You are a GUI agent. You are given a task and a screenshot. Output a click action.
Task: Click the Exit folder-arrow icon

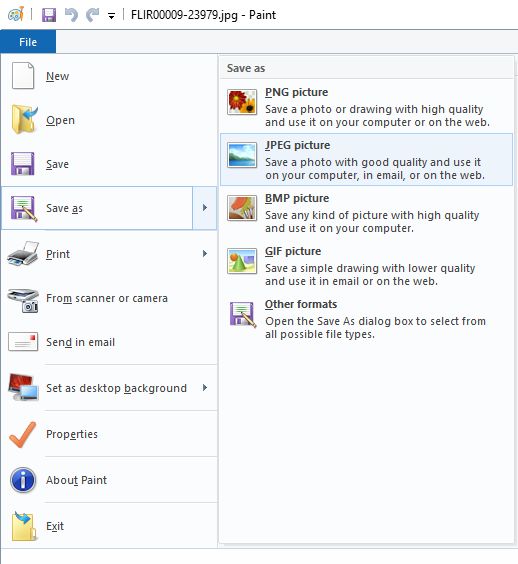point(24,526)
